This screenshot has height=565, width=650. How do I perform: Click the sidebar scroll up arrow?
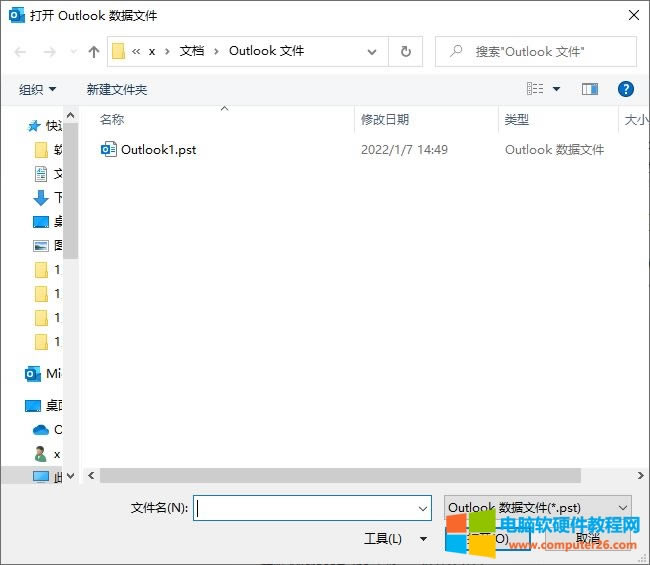click(70, 115)
